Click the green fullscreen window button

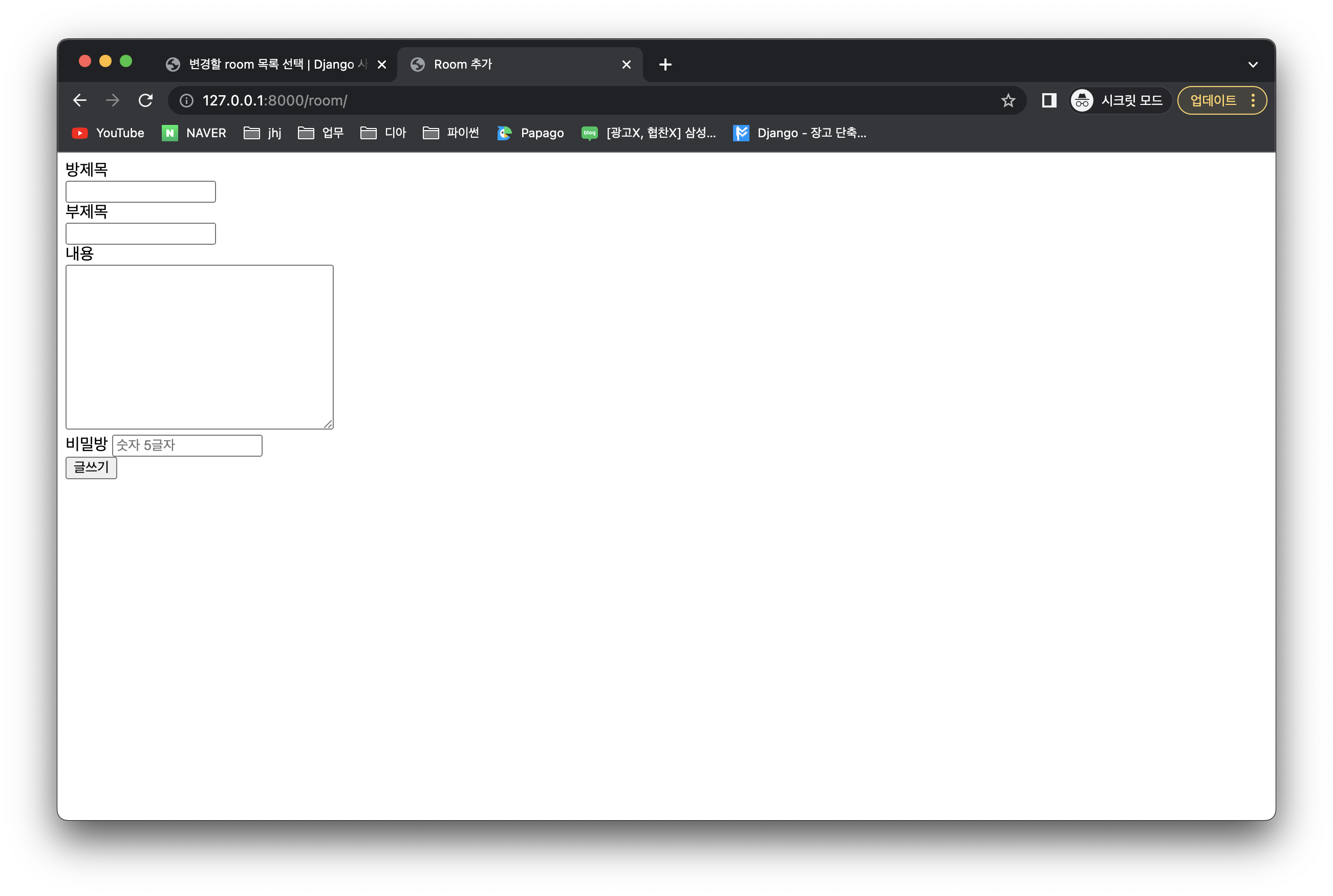pyautogui.click(x=126, y=61)
